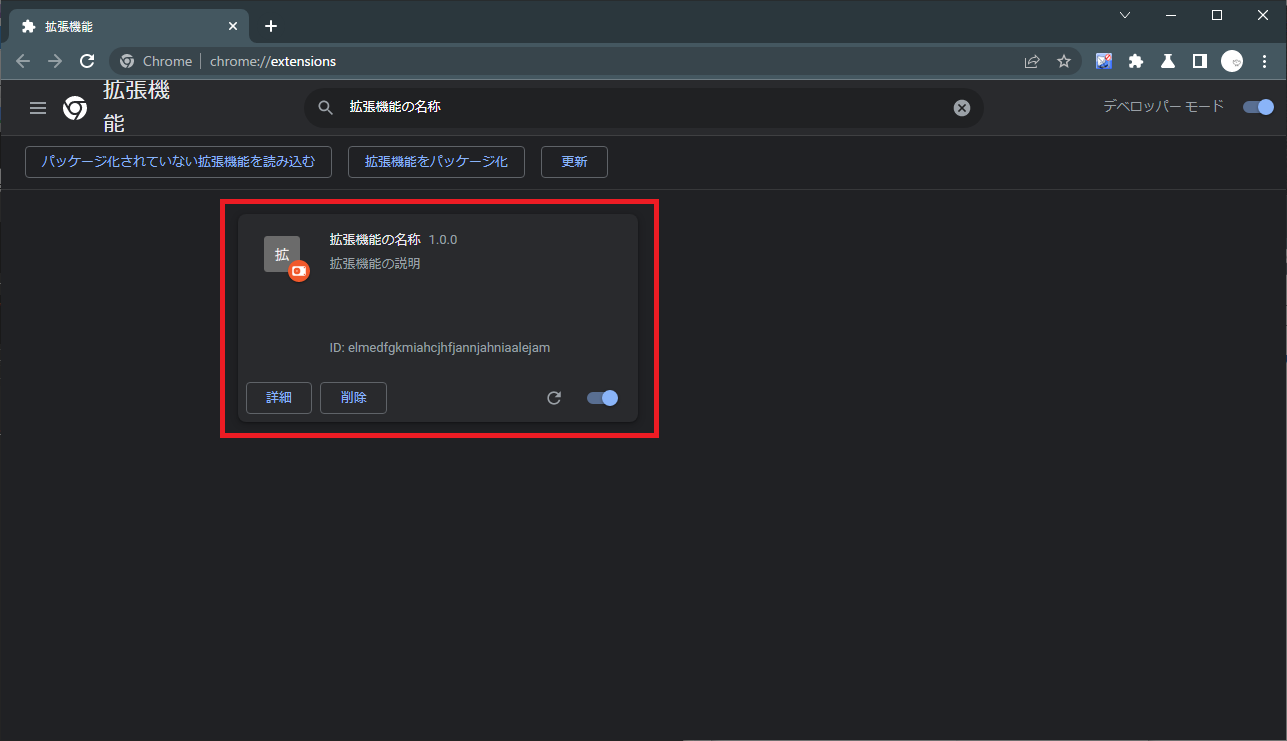Click the extension name 拡張機能の名称 in card
This screenshot has width=1287, height=741.
375,240
